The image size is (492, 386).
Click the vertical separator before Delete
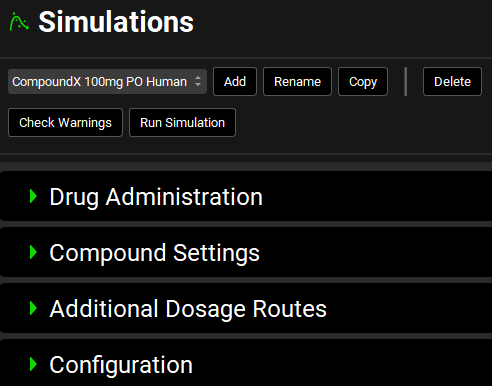(x=406, y=82)
